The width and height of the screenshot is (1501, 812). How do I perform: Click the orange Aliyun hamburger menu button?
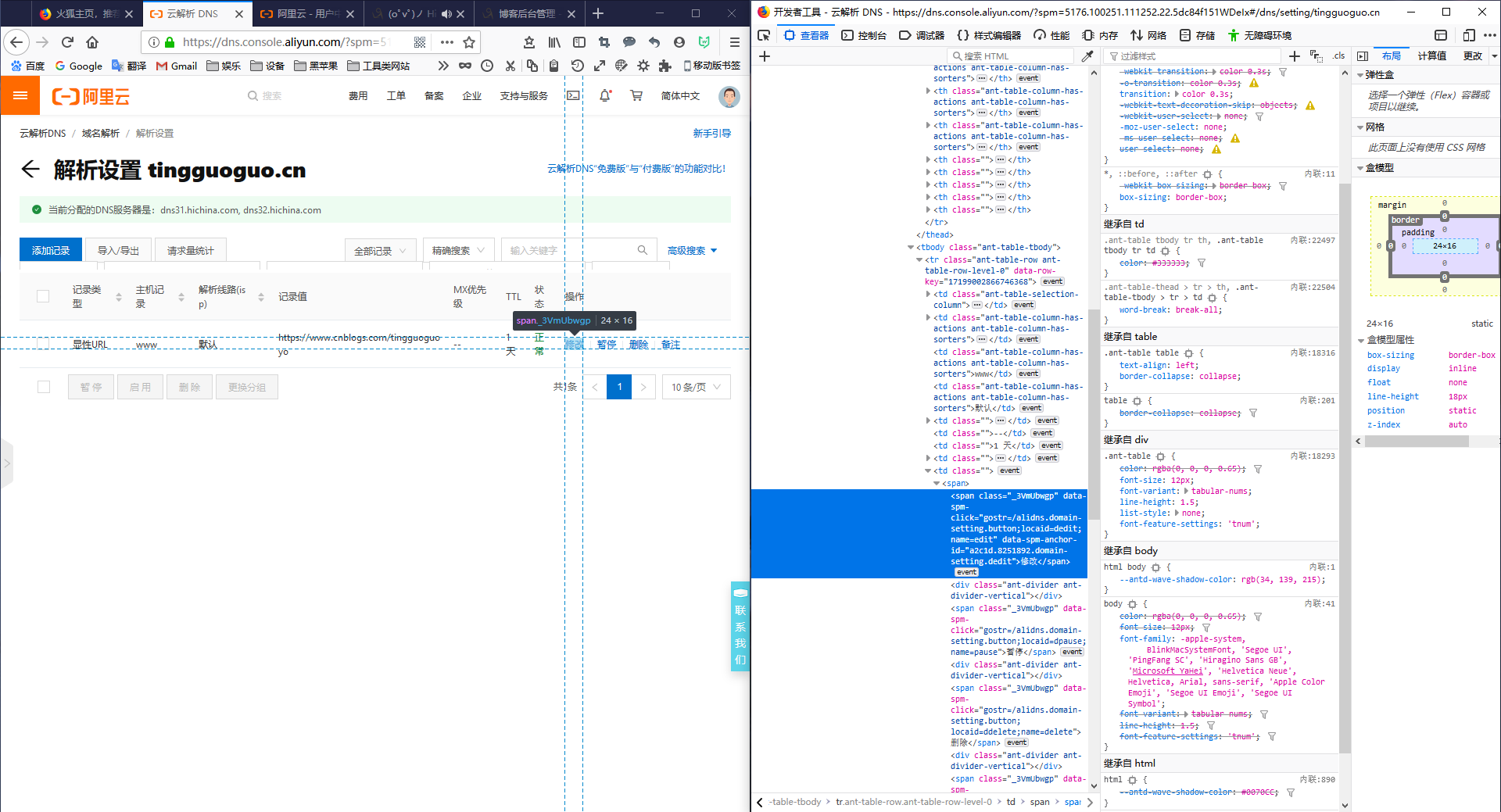click(20, 95)
